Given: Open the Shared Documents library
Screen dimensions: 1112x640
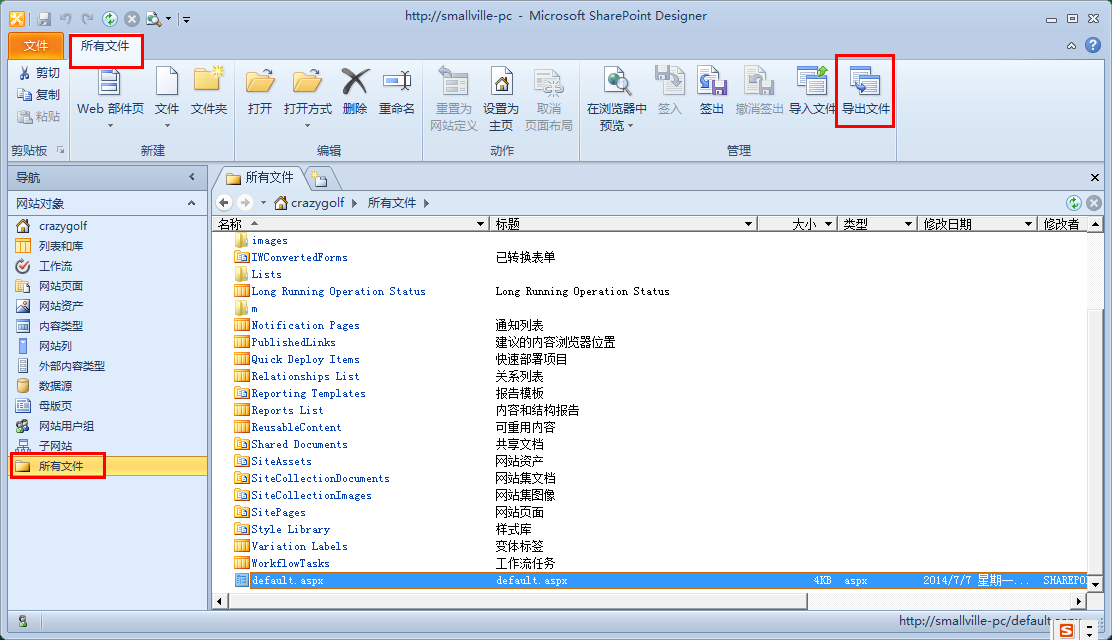Looking at the screenshot, I should [x=299, y=444].
